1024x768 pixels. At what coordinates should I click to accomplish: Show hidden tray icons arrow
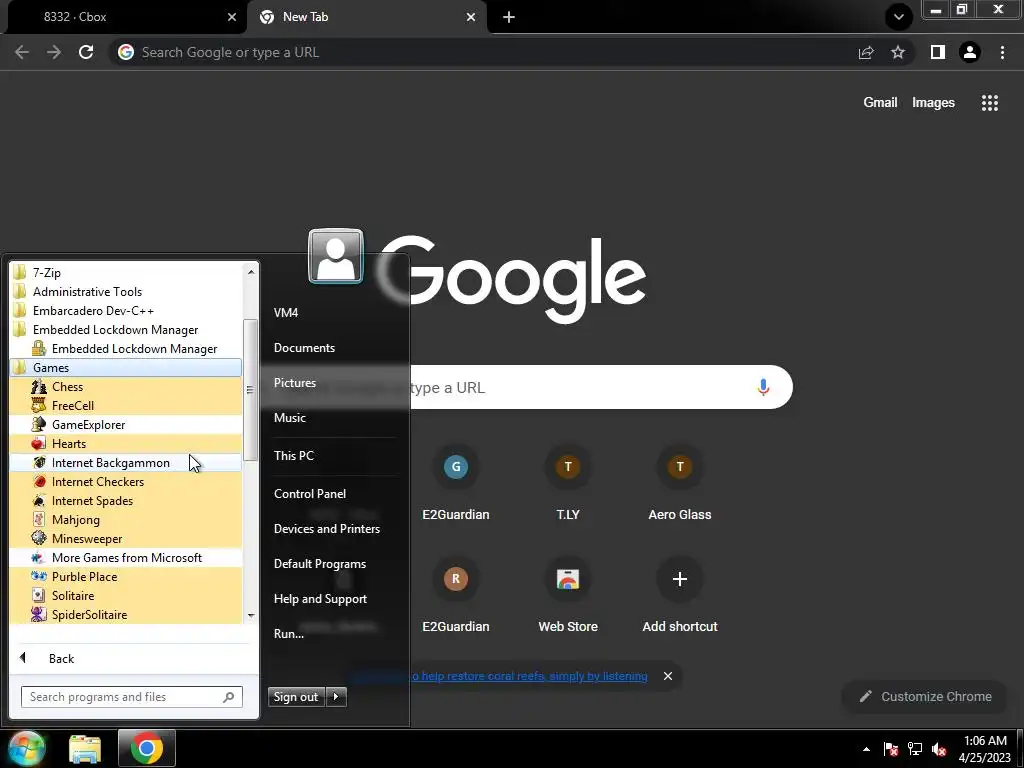[x=866, y=749]
